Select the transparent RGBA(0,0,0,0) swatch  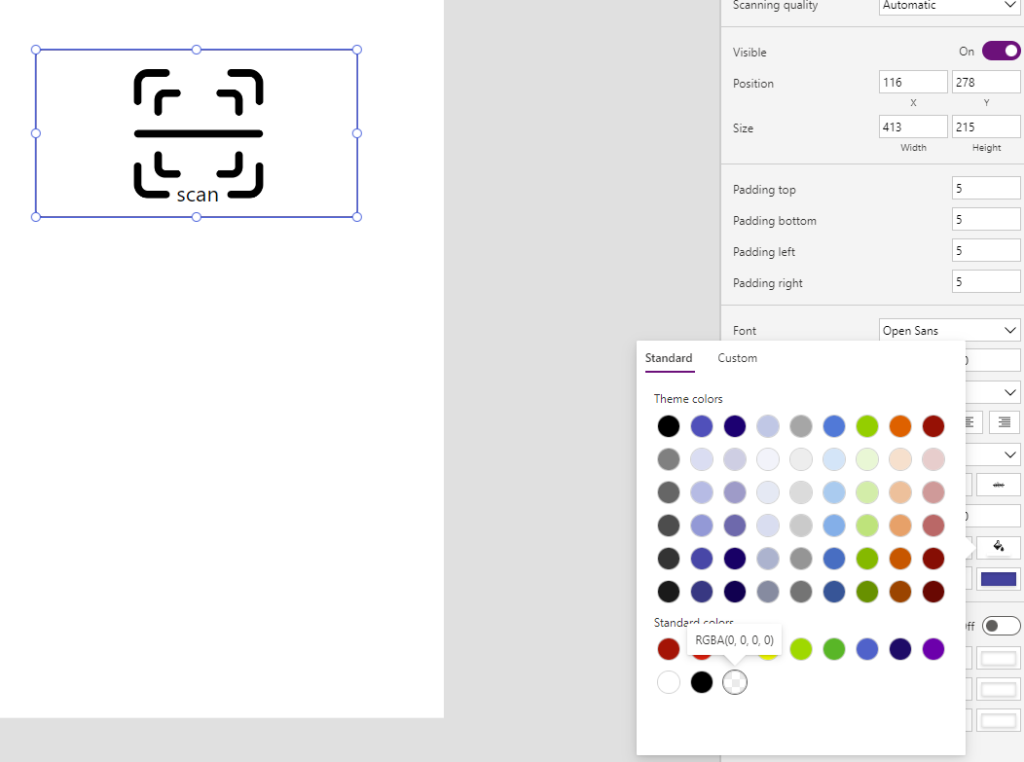735,682
